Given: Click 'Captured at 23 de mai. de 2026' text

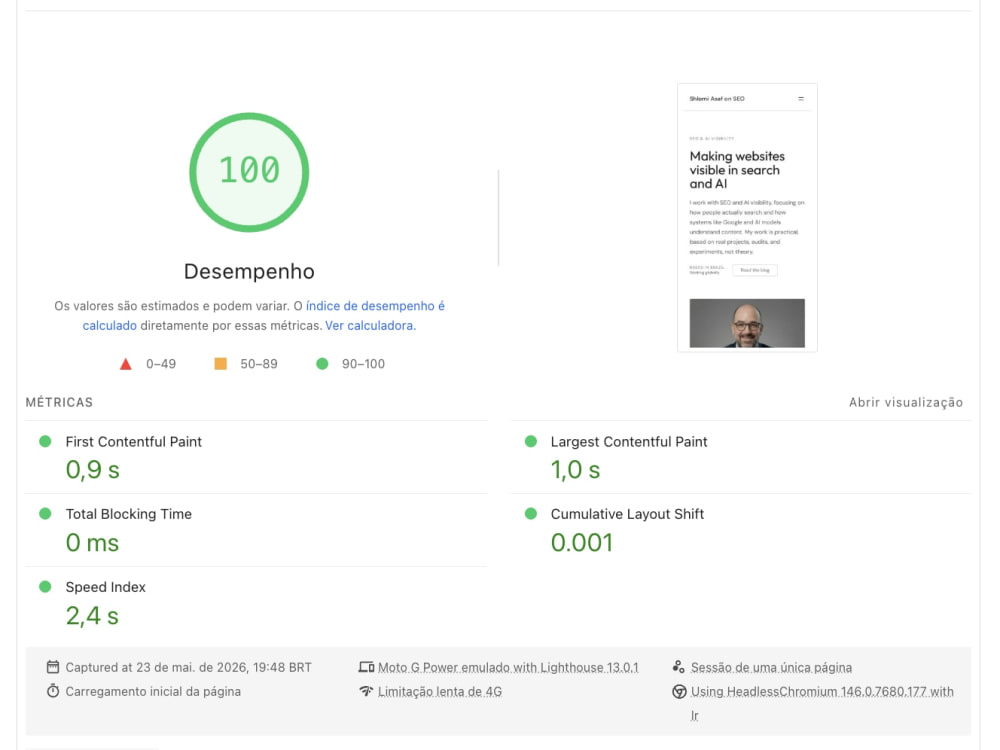Looking at the screenshot, I should [x=156, y=668].
